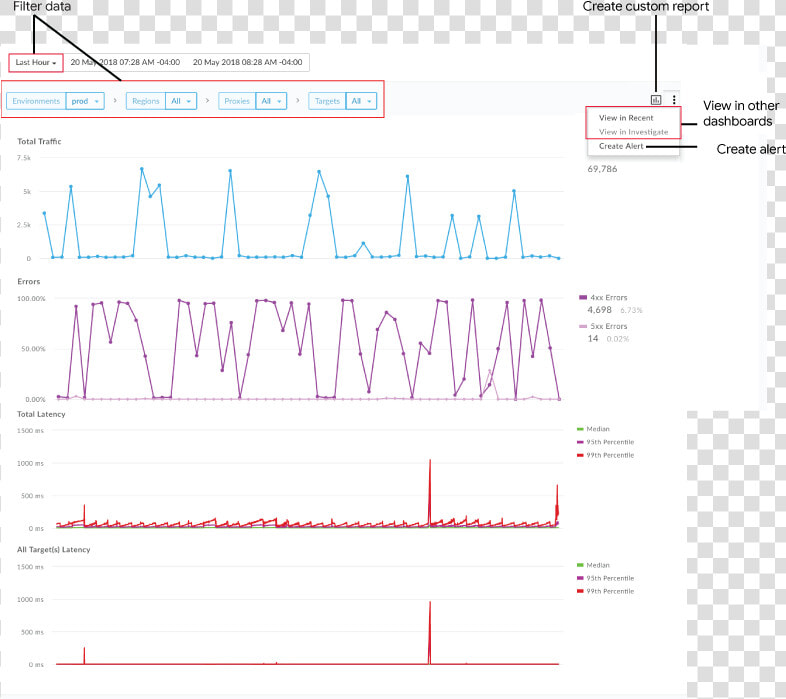Toggle Target Latency 99th Percentile legend
786x699 pixels.
[606, 591]
